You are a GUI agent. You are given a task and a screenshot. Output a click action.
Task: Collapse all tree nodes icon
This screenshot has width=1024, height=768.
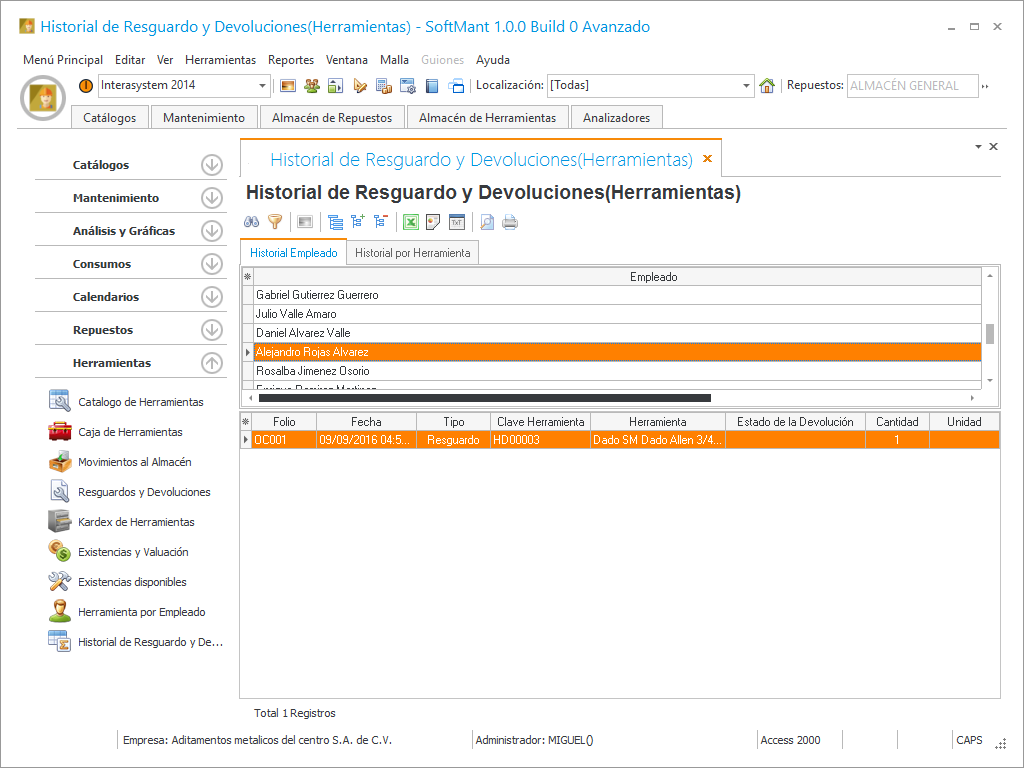point(380,222)
